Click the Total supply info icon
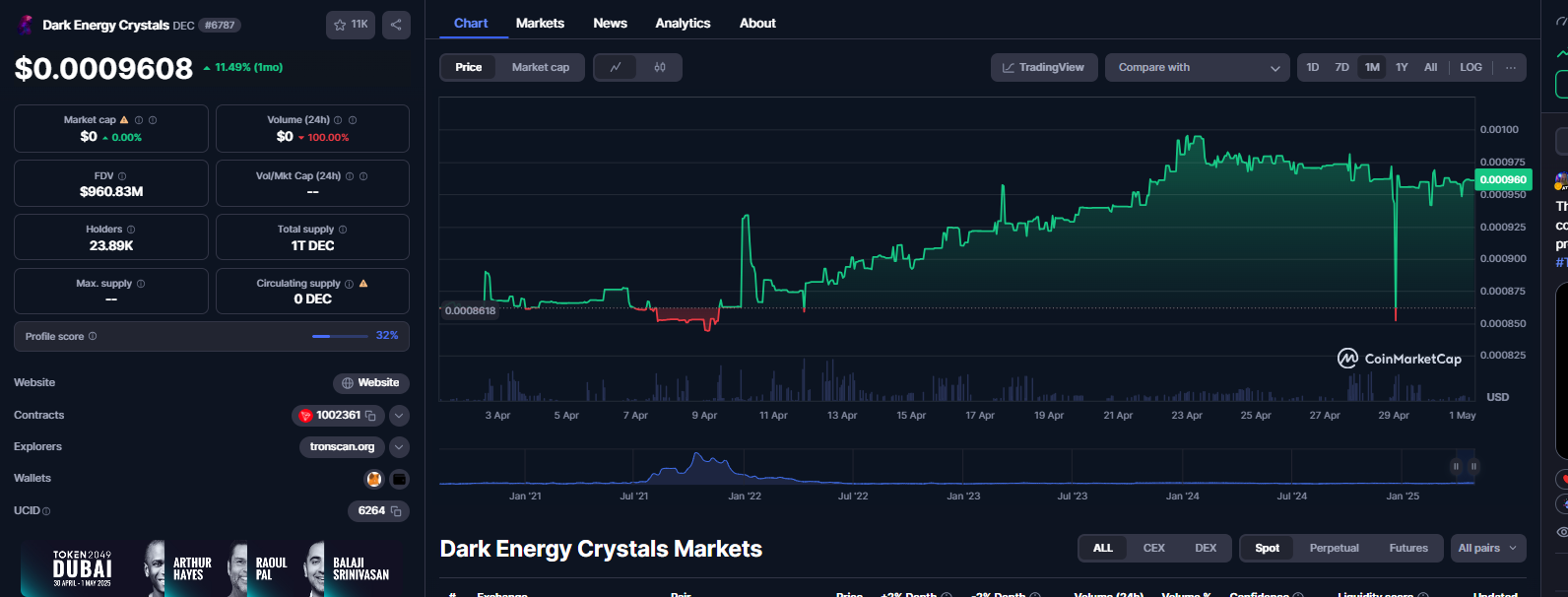 (x=343, y=230)
